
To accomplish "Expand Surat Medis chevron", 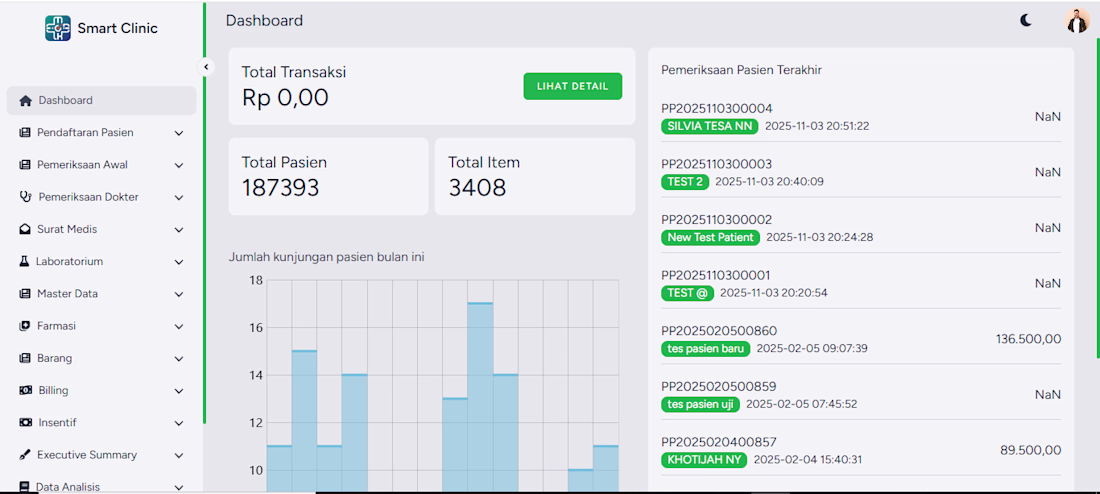I will (x=179, y=230).
